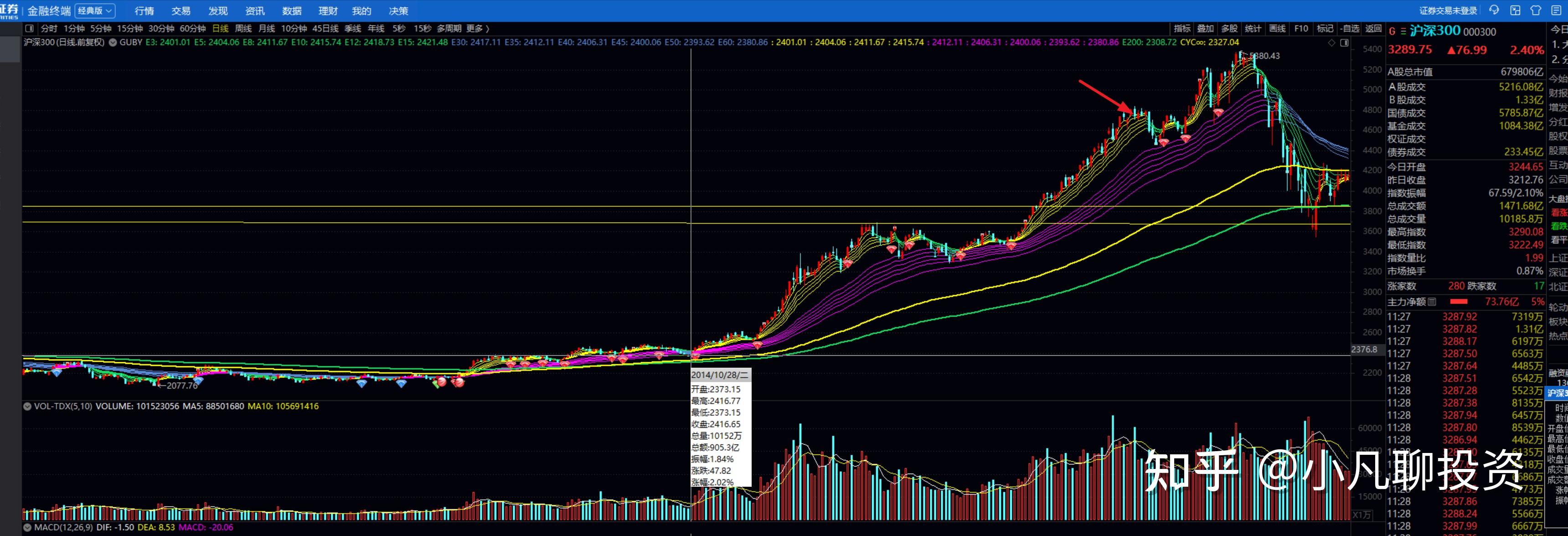1568x536 pixels.
Task: Expand 更多 period options
Action: click(x=477, y=29)
